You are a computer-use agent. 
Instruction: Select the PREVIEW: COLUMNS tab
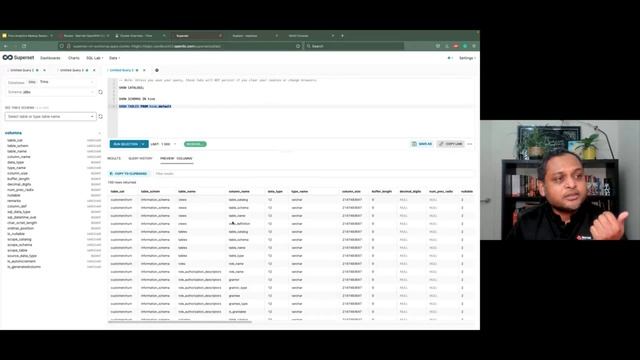click(x=176, y=158)
